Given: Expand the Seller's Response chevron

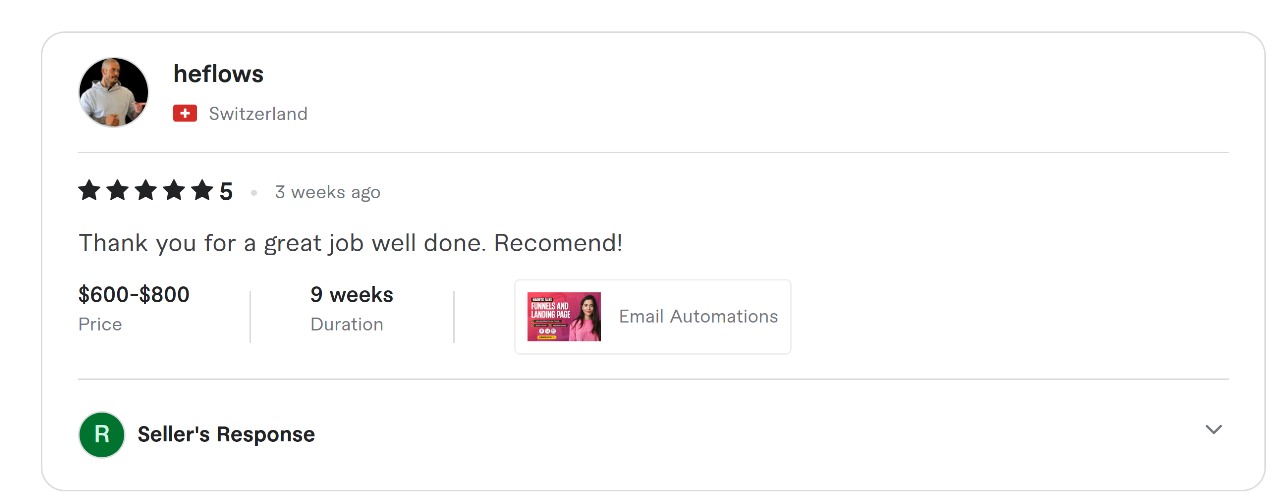Looking at the screenshot, I should tap(1213, 430).
